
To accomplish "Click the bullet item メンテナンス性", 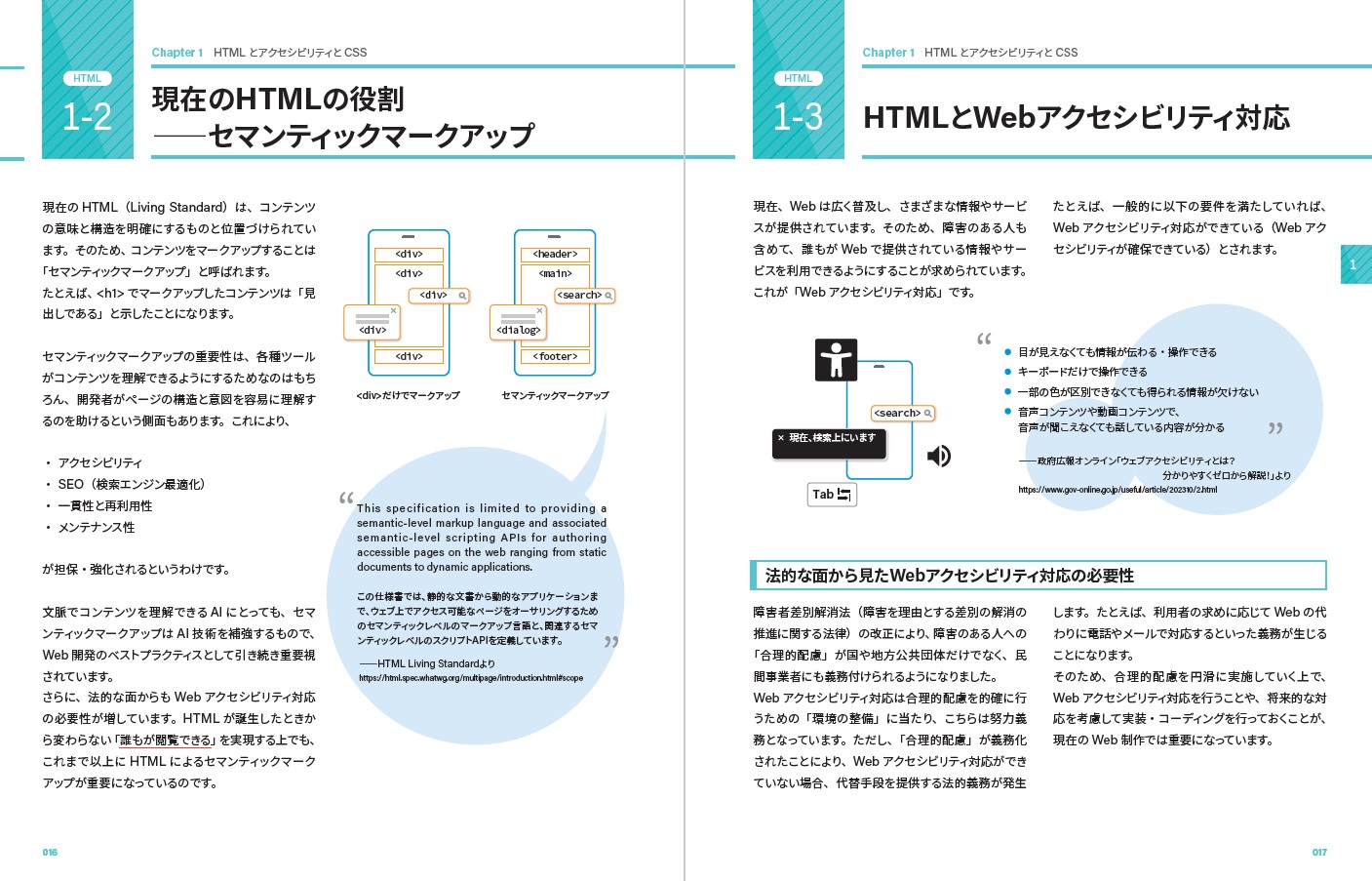I will pyautogui.click(x=97, y=528).
